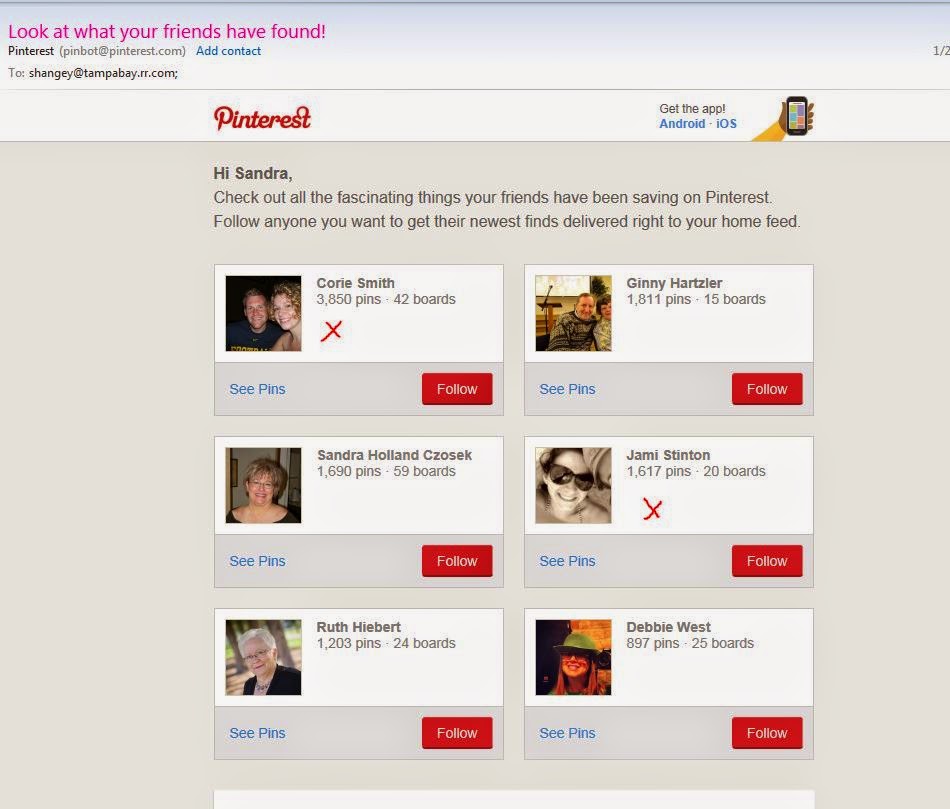
Task: Open Jami Stinton's profile photo
Action: click(573, 485)
